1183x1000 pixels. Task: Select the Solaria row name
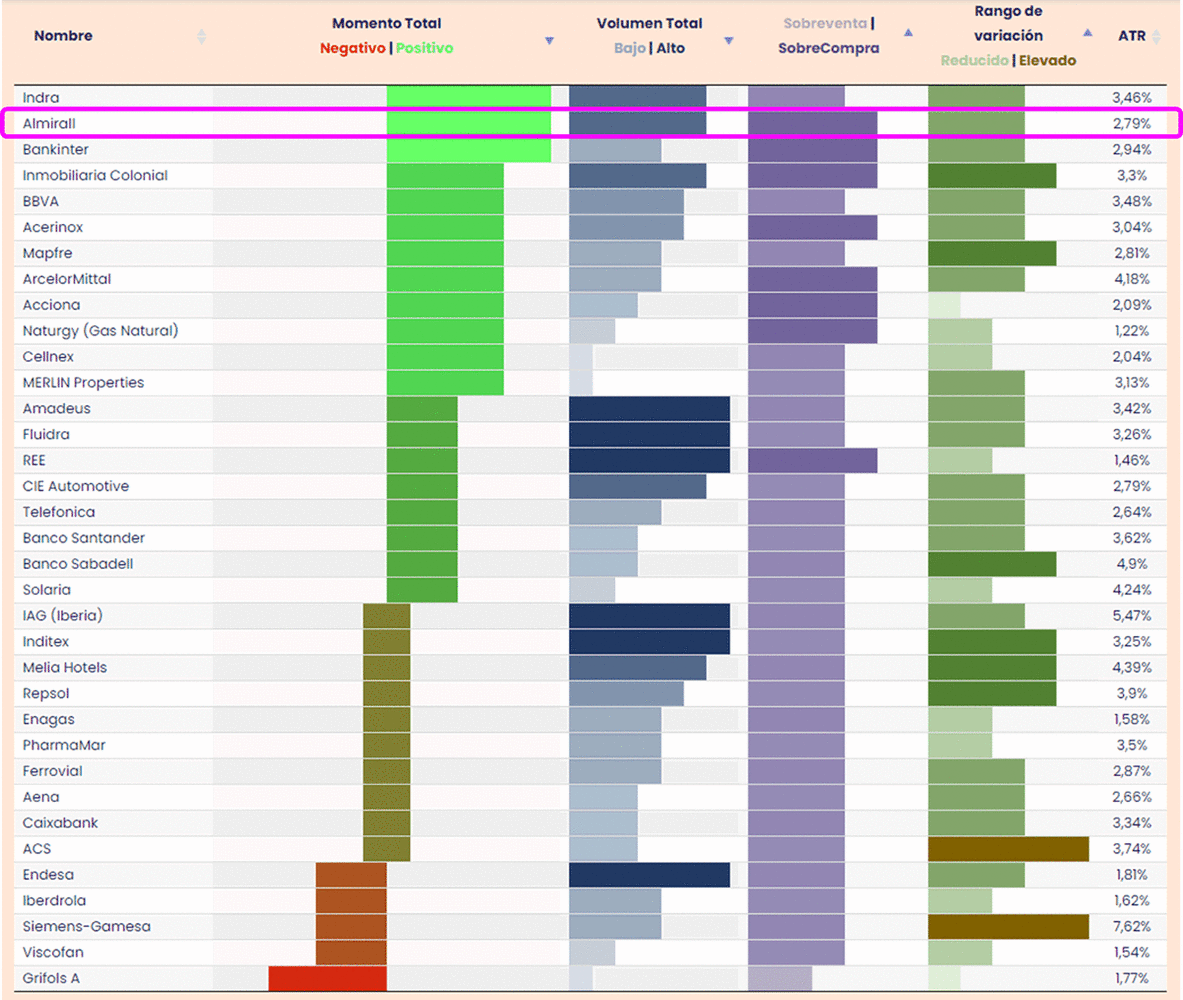click(x=47, y=590)
